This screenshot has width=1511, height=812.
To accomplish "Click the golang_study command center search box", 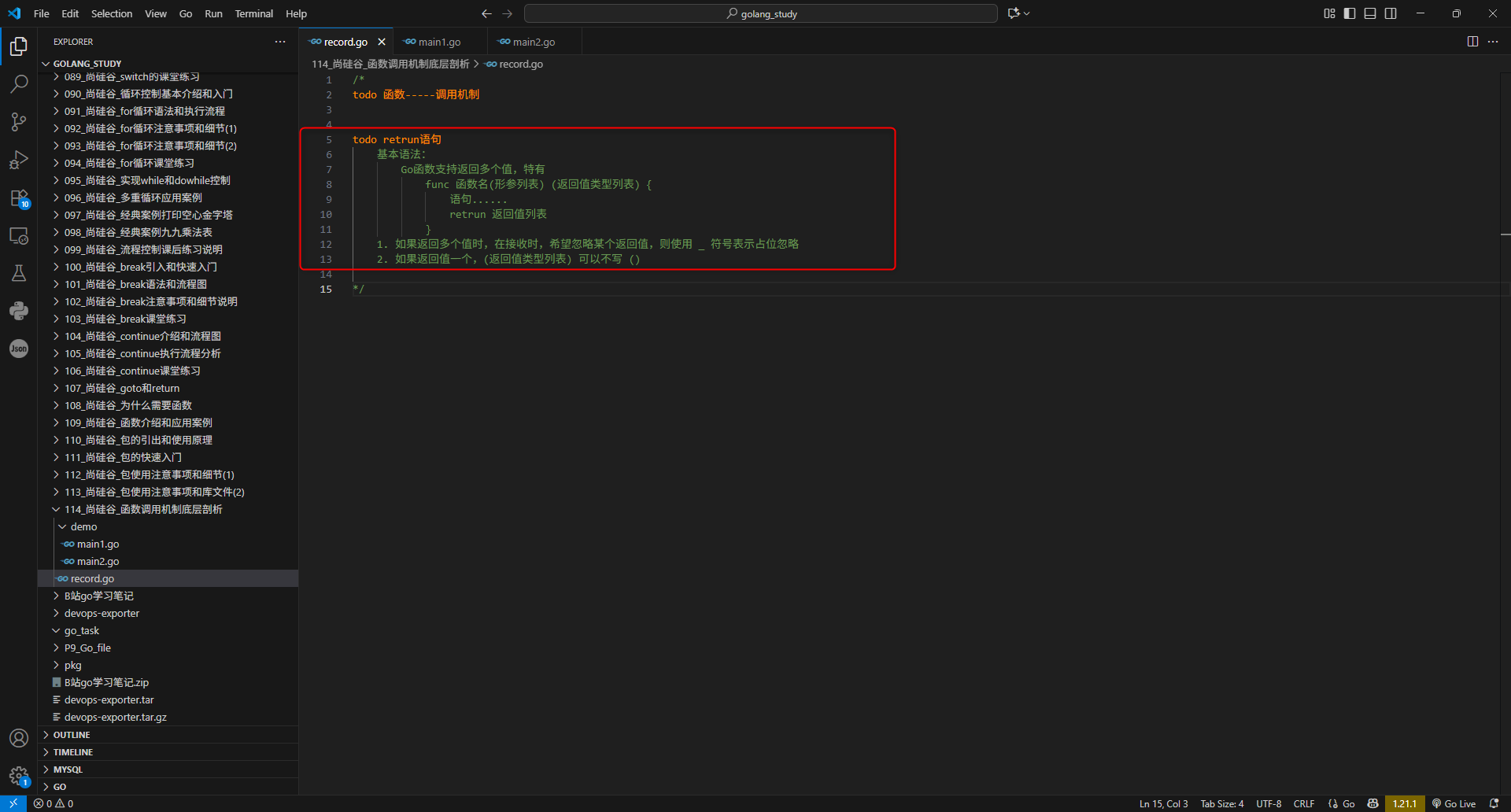I will 761,13.
